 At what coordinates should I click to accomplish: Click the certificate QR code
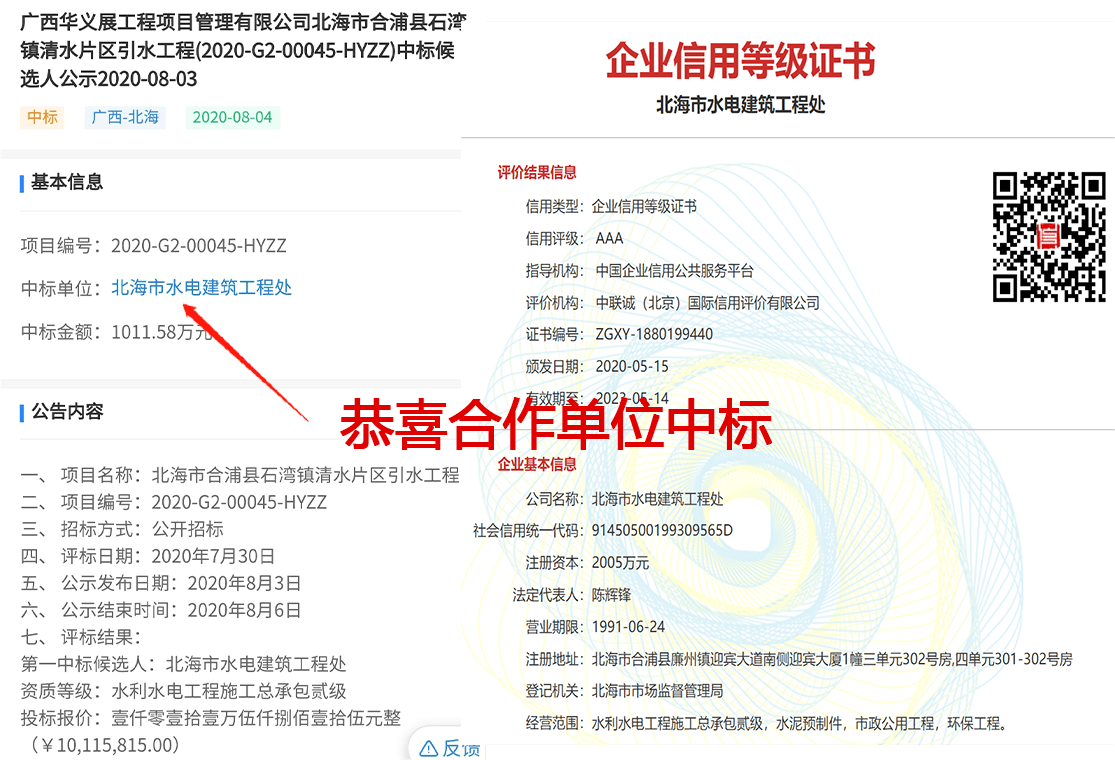[1049, 237]
